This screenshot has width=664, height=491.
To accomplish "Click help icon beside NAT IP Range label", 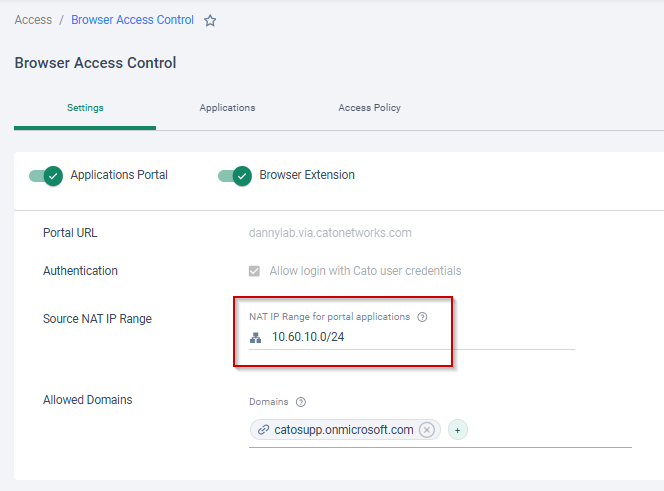I will coord(422,317).
